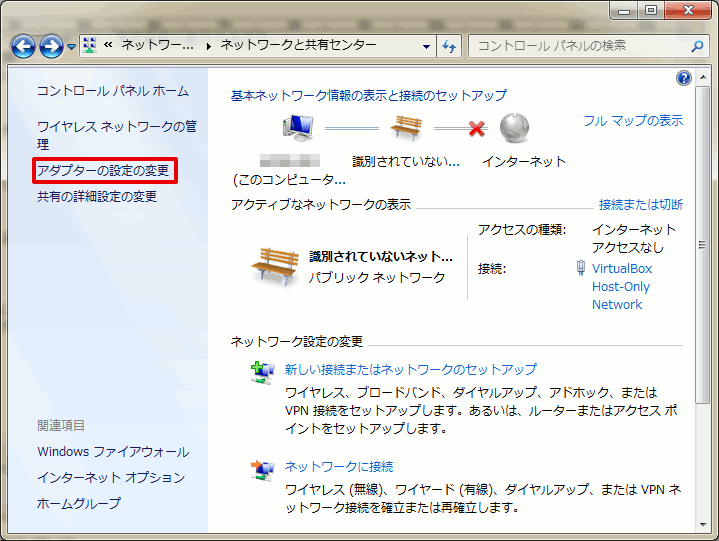The height and width of the screenshot is (541, 719).
Task: Click the new connection setup icon
Action: 262,372
